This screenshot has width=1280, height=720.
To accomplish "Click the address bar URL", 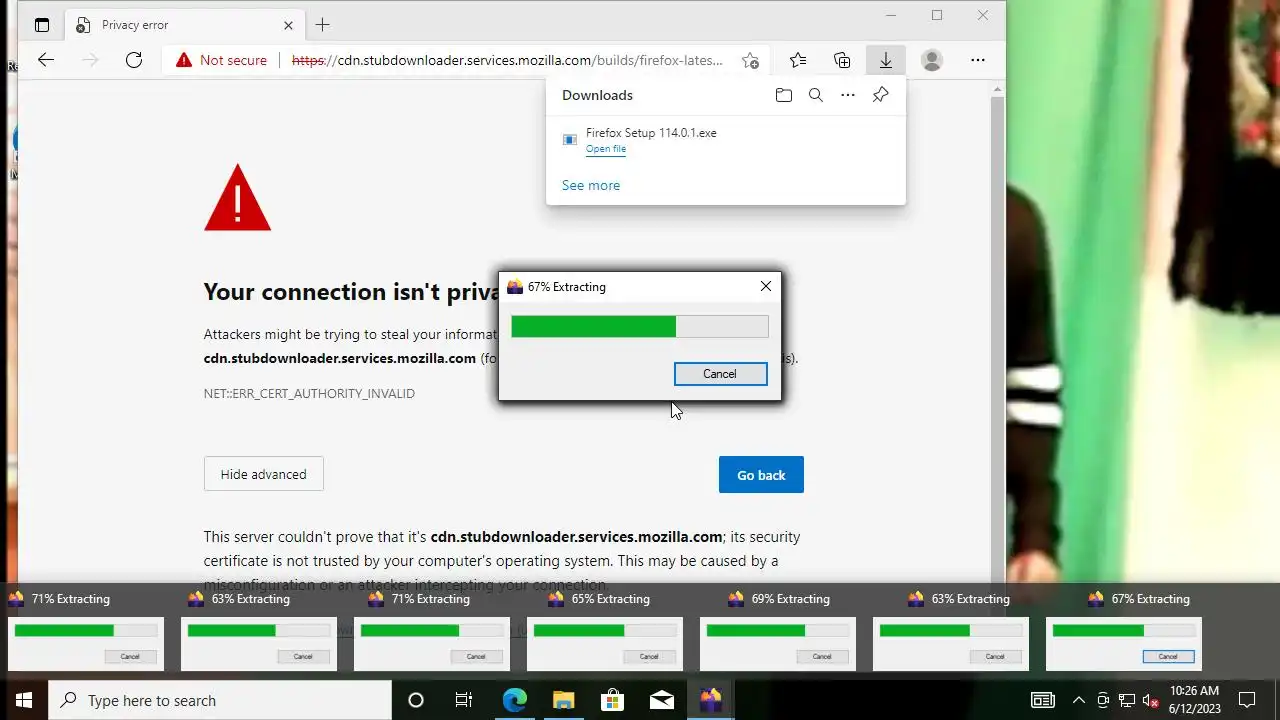I will 507,60.
